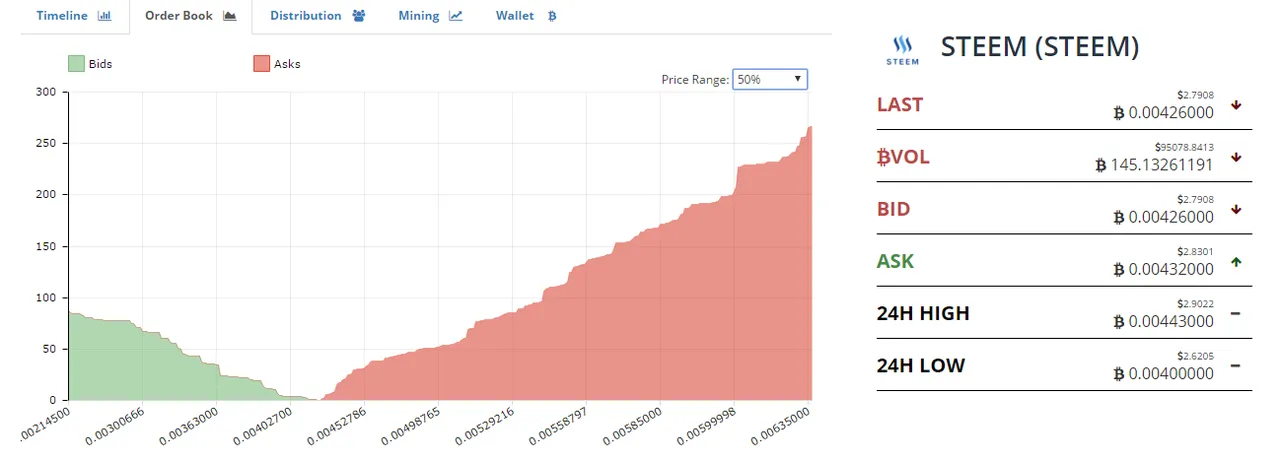Viewport: 1280px width, 460px height.
Task: Click bitcoin symbol next to 0.00400000
Action: [x=1119, y=373]
